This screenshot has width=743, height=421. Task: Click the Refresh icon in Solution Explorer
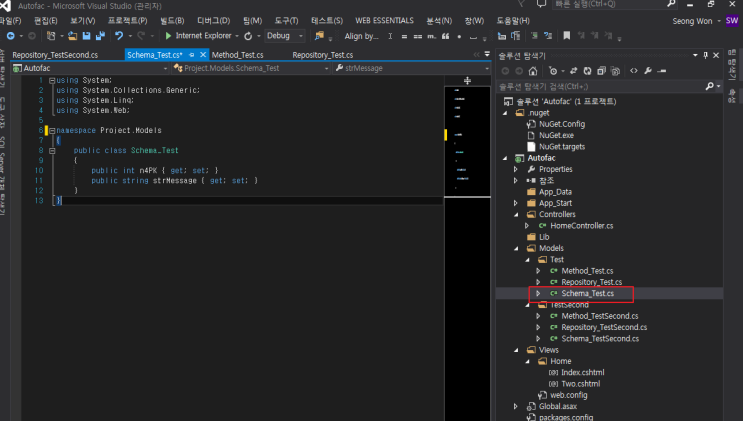588,71
